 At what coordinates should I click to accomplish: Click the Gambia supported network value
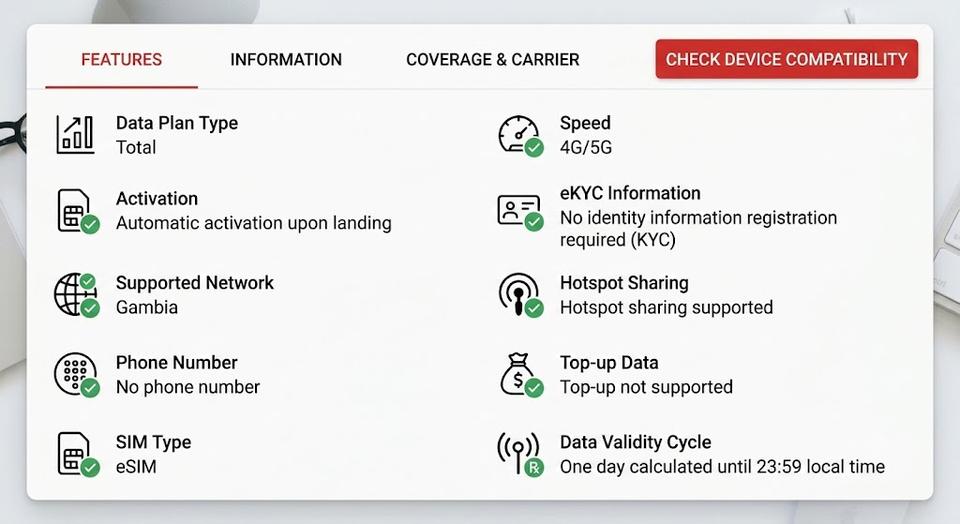pyautogui.click(x=147, y=307)
